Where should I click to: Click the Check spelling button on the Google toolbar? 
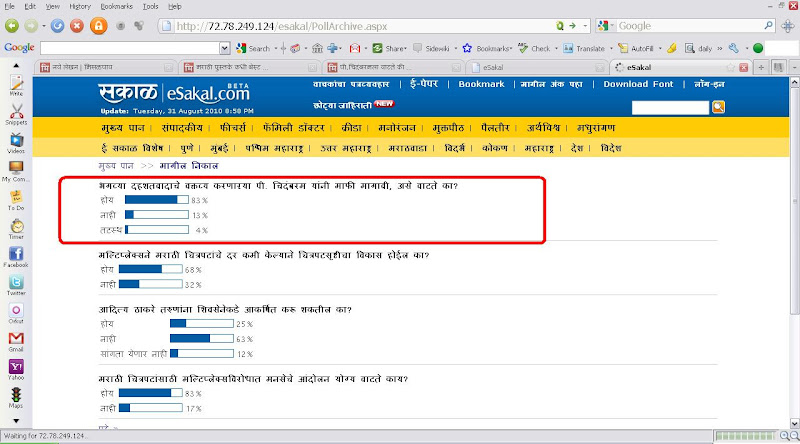pyautogui.click(x=534, y=48)
